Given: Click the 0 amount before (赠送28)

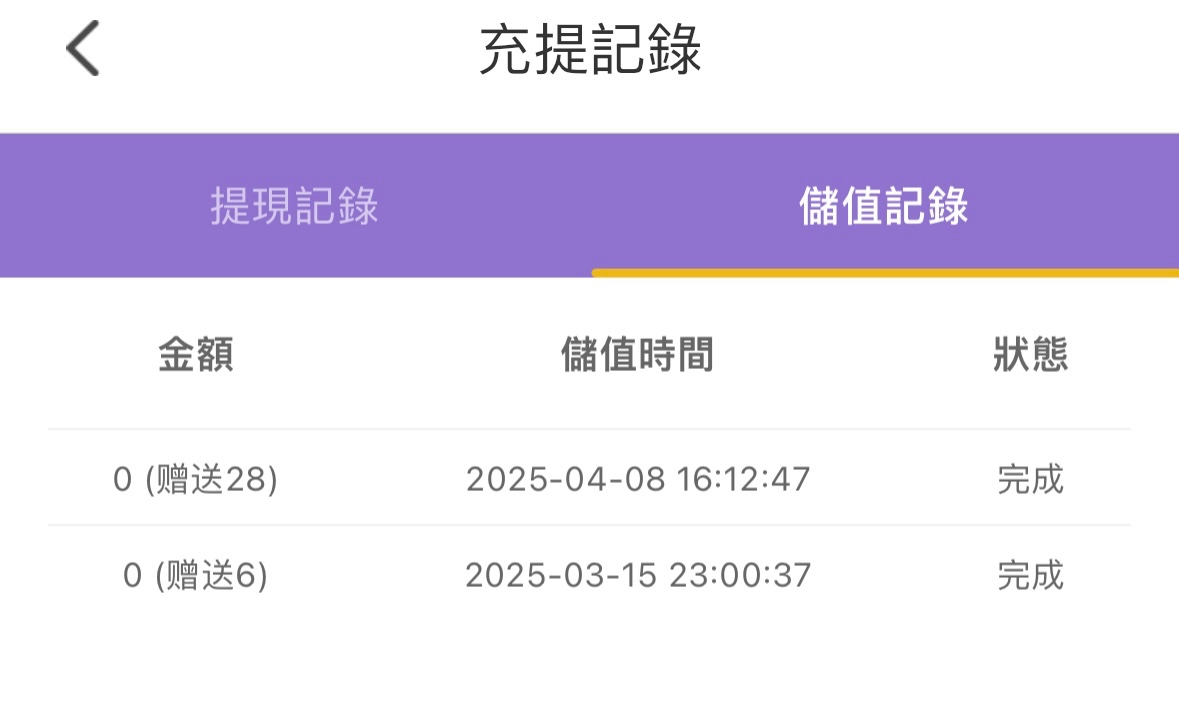Looking at the screenshot, I should tap(122, 480).
